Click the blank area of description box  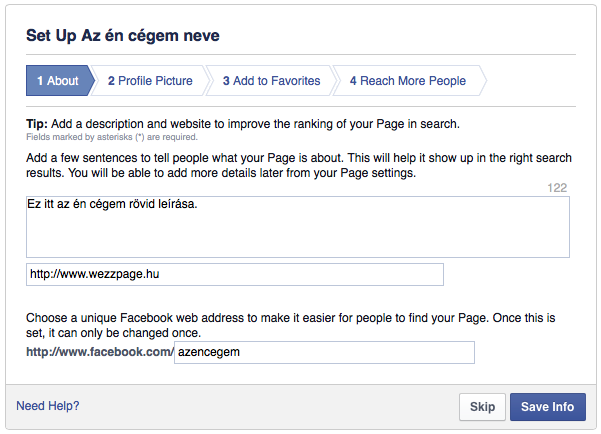(x=297, y=236)
